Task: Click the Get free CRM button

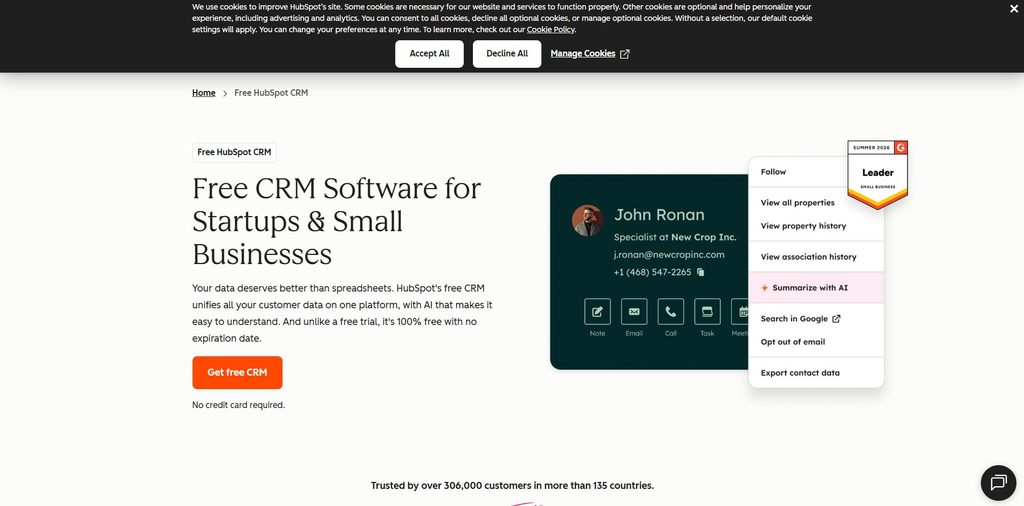Action: click(237, 372)
